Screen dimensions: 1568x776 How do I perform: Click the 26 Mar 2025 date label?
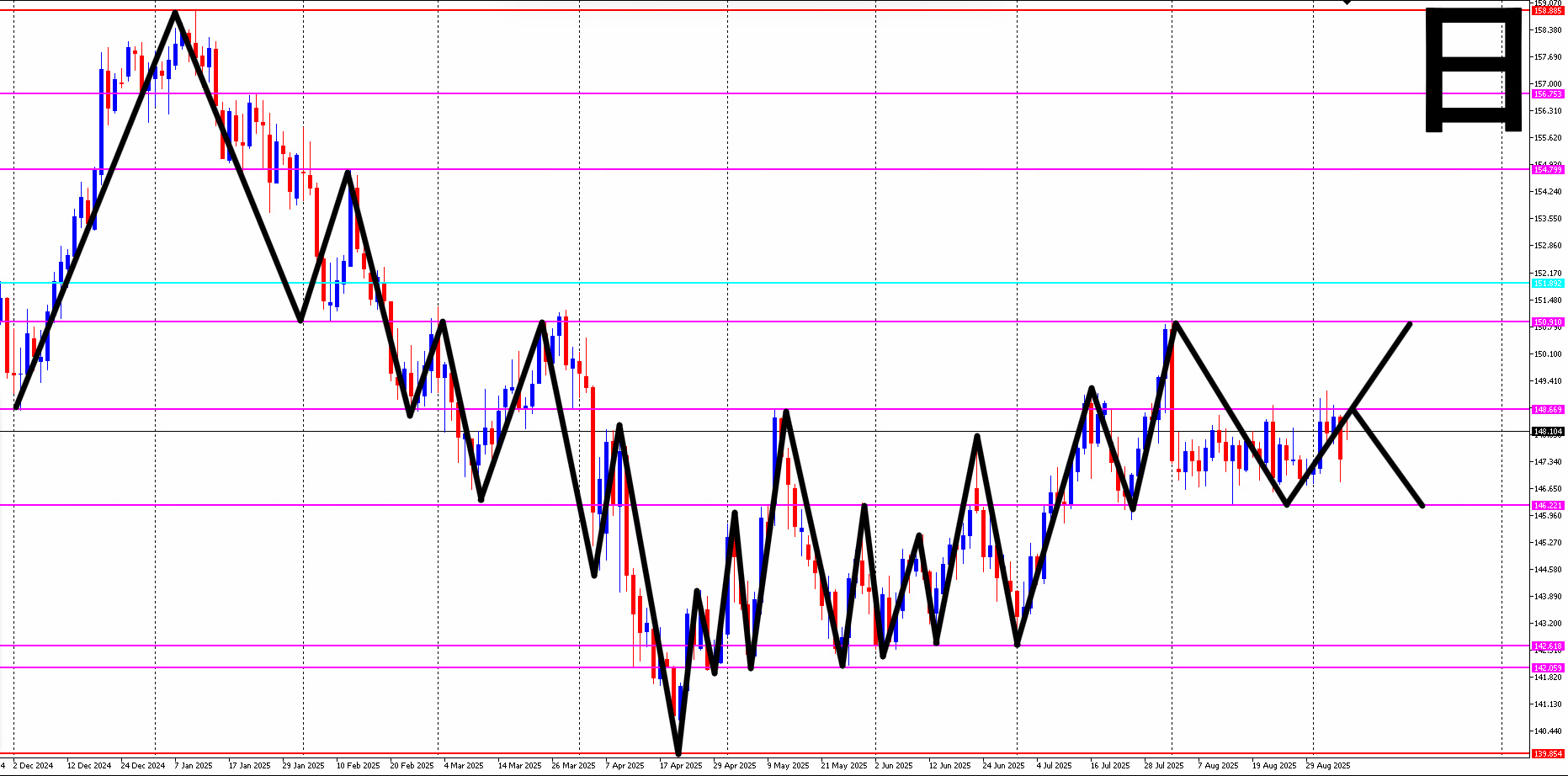tap(573, 766)
